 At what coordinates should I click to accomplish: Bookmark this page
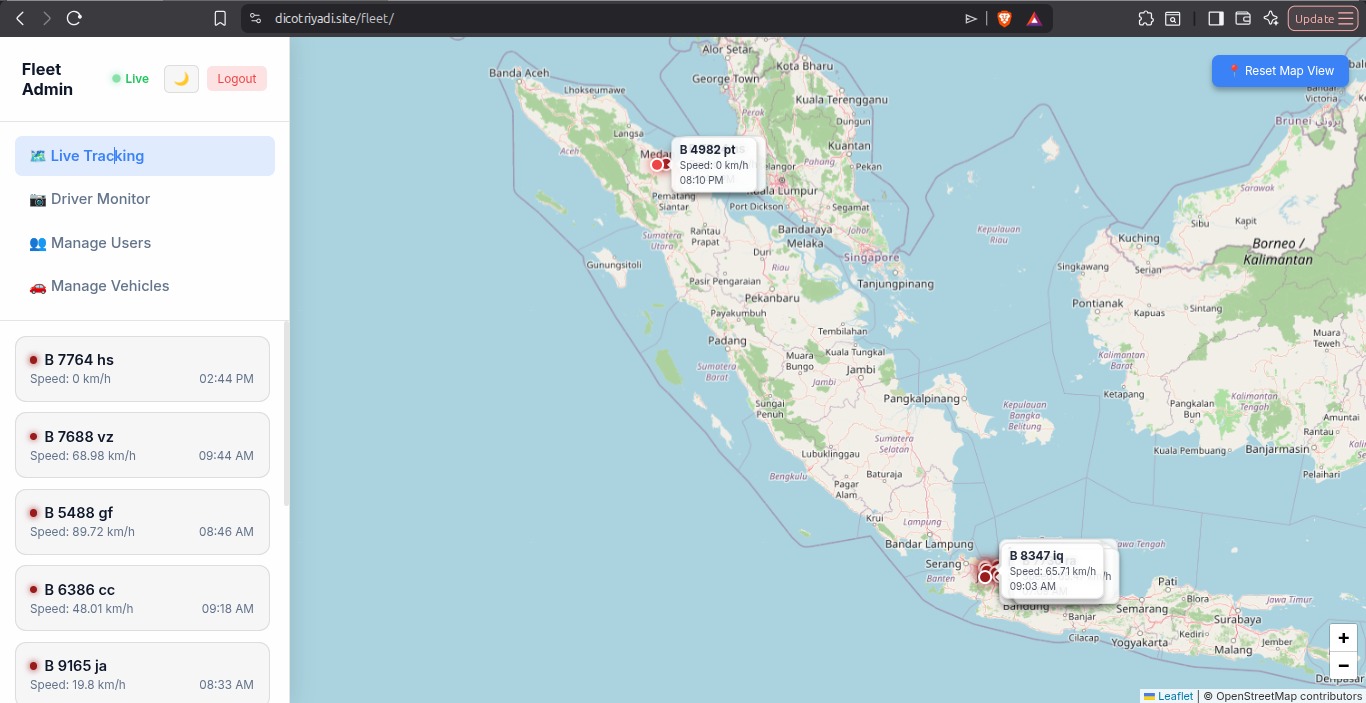click(220, 18)
